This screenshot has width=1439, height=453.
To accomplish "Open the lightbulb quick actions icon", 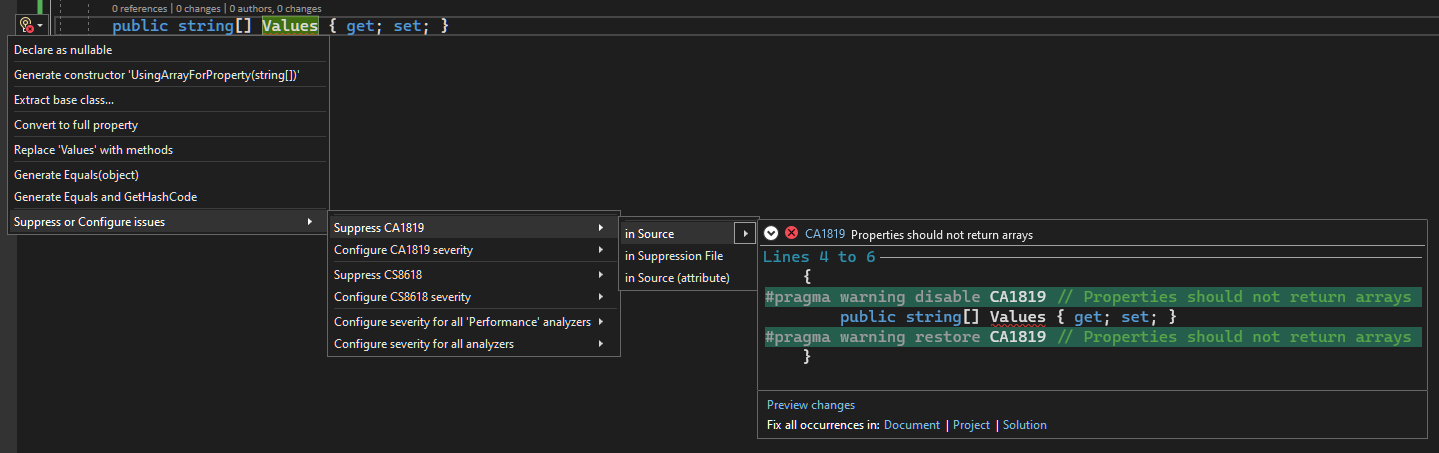I will click(x=26, y=25).
